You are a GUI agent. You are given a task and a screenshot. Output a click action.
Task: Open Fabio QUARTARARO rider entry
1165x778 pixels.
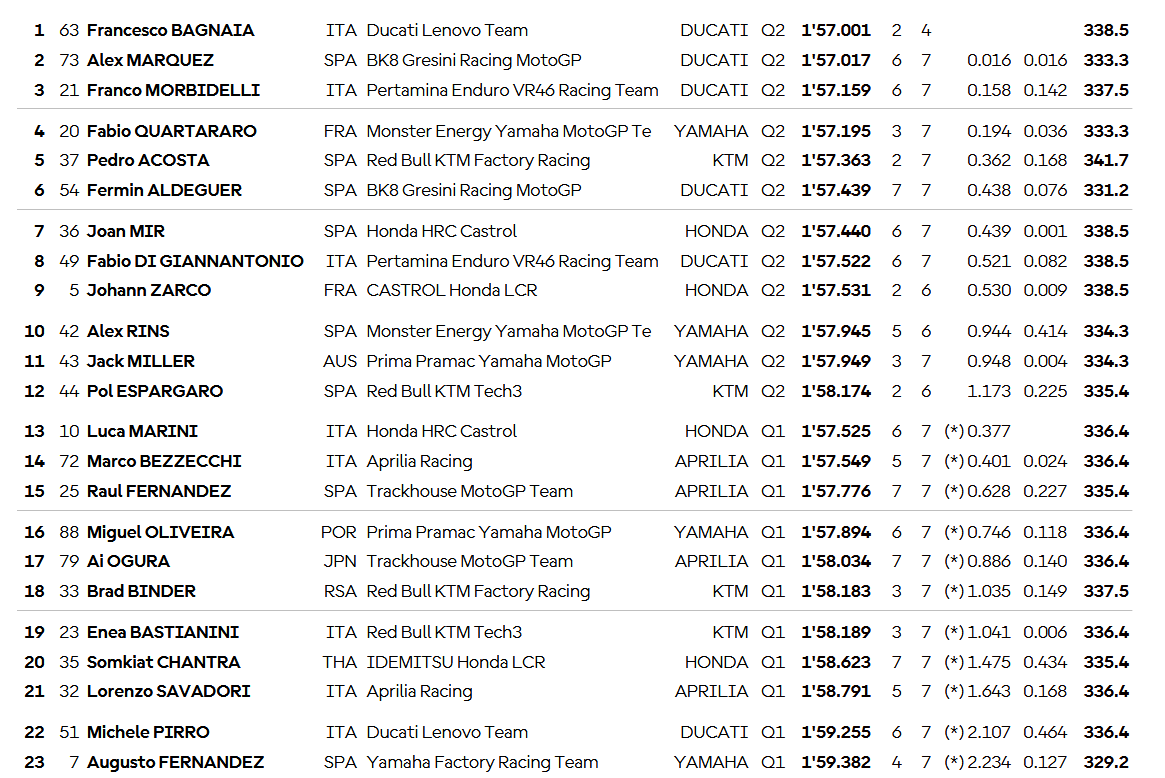(171, 131)
